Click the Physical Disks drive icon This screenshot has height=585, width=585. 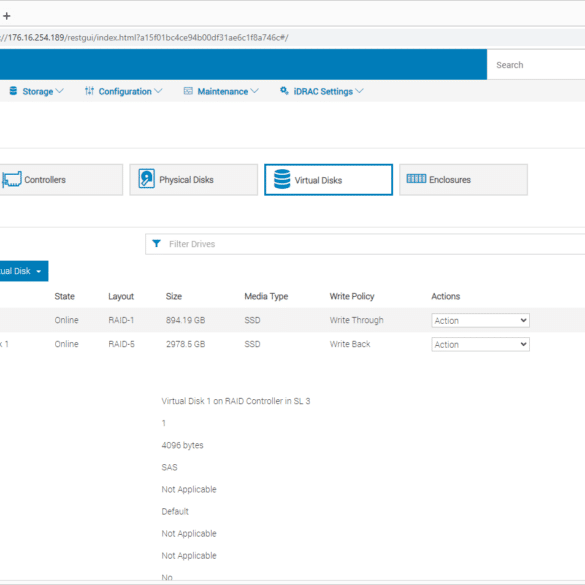pos(147,179)
